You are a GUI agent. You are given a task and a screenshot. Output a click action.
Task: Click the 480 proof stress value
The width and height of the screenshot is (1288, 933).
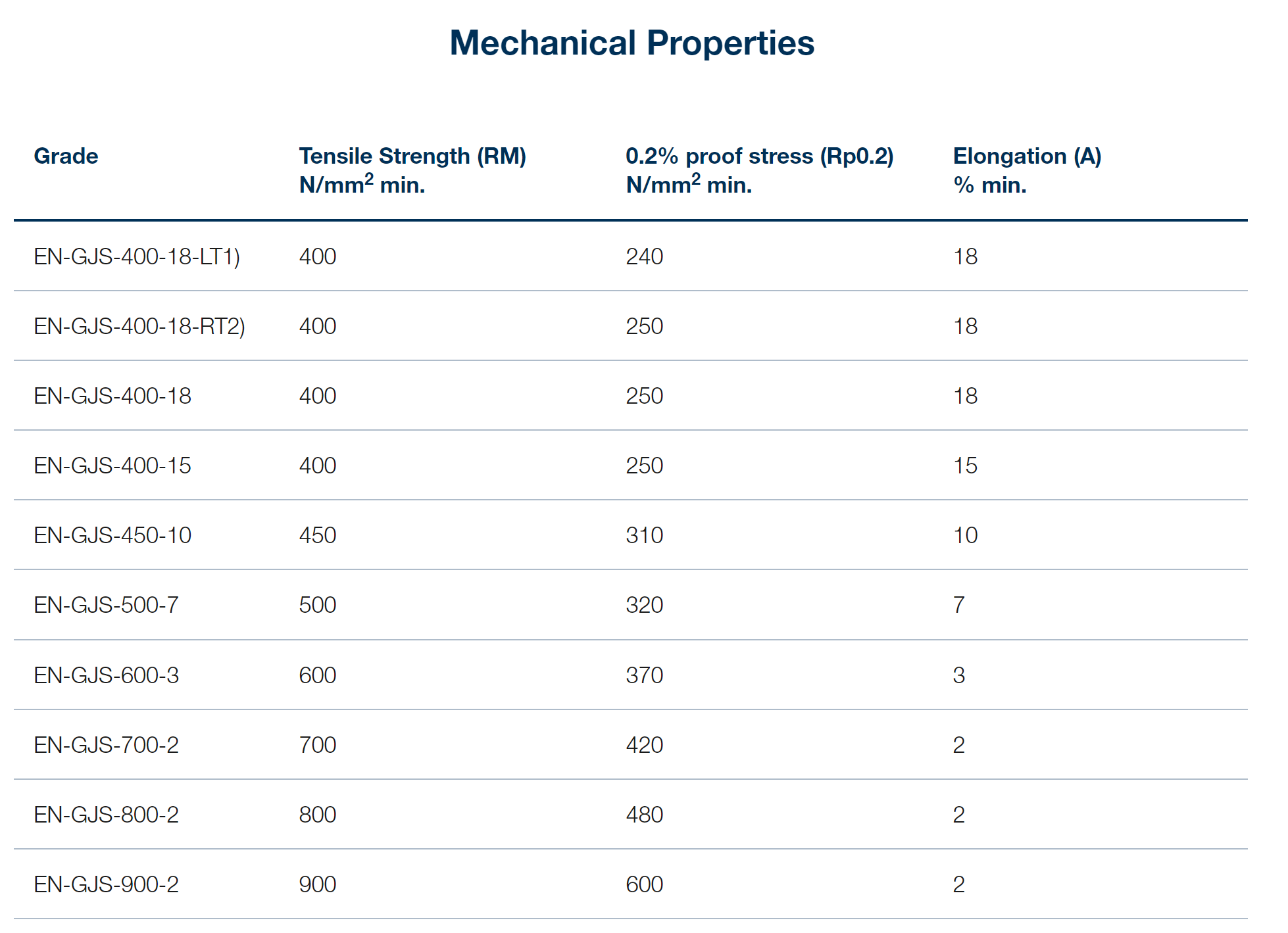click(645, 815)
